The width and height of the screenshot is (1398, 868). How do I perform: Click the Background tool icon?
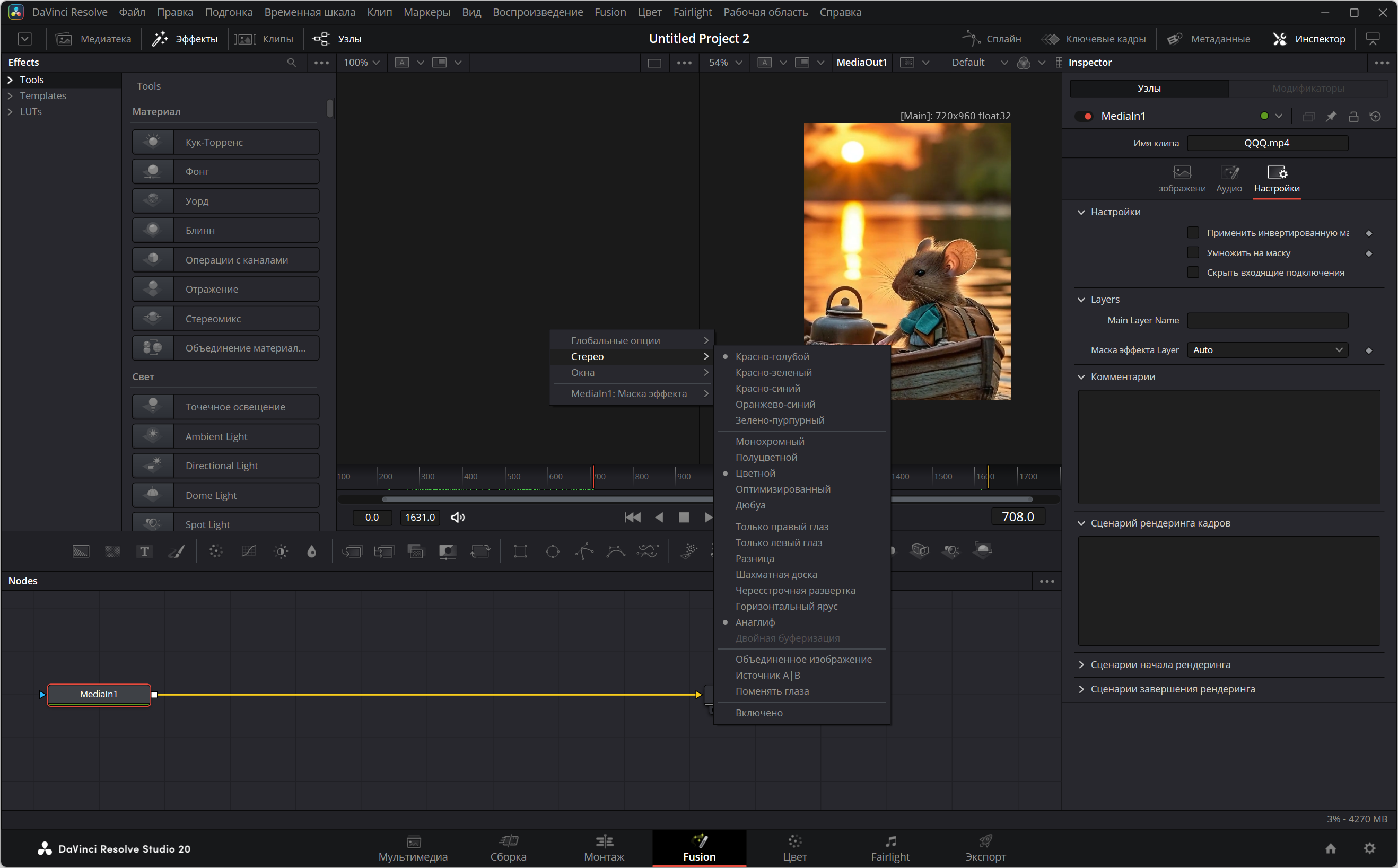[81, 551]
